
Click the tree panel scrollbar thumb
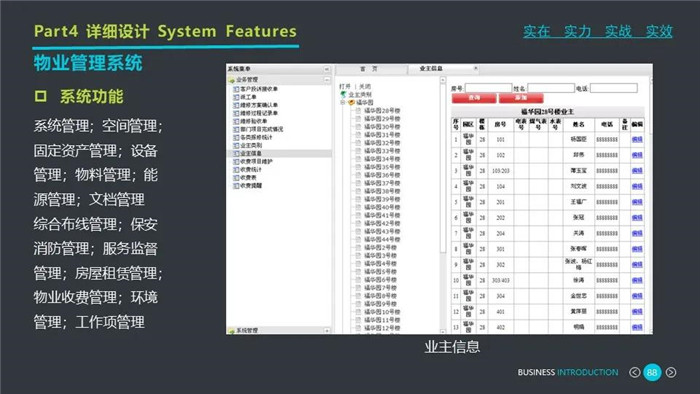coord(443,169)
